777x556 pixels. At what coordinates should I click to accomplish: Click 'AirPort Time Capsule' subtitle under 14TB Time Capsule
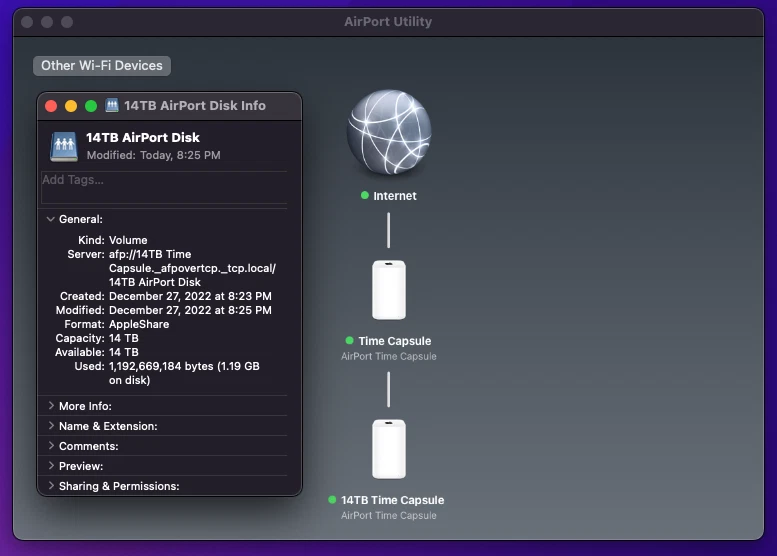(x=389, y=515)
